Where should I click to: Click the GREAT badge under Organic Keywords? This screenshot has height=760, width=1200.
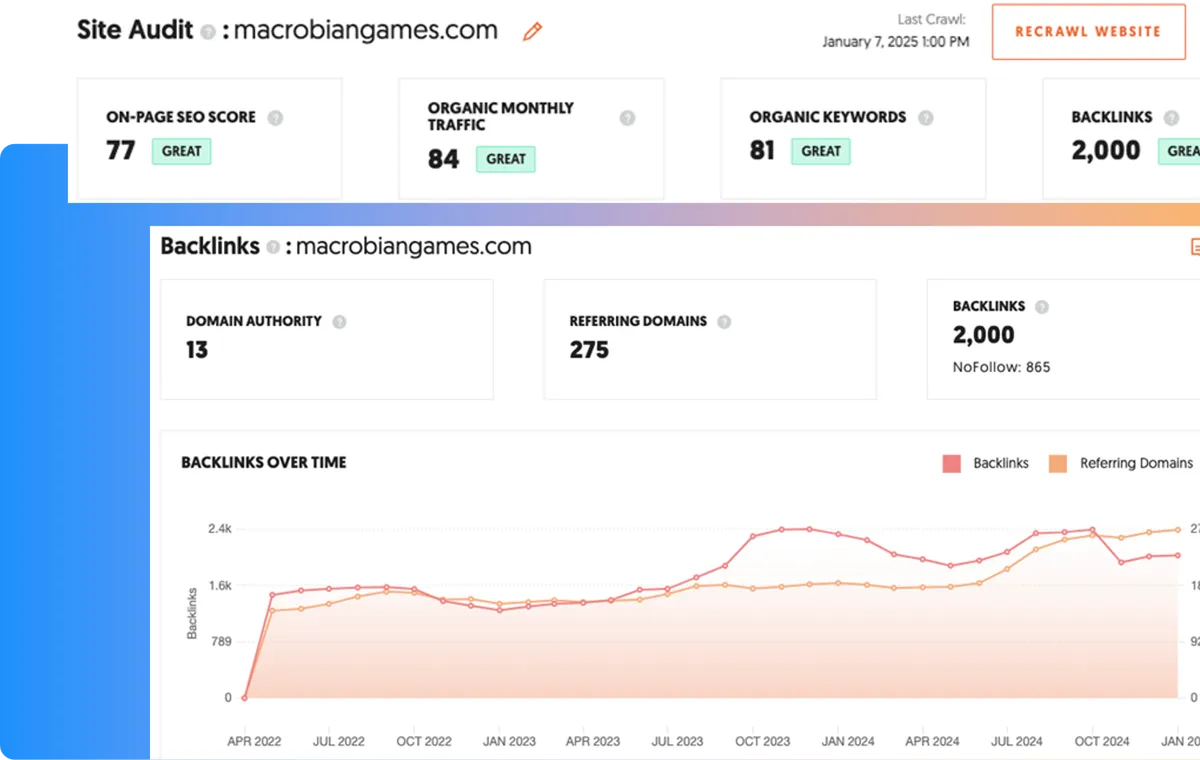tap(821, 151)
